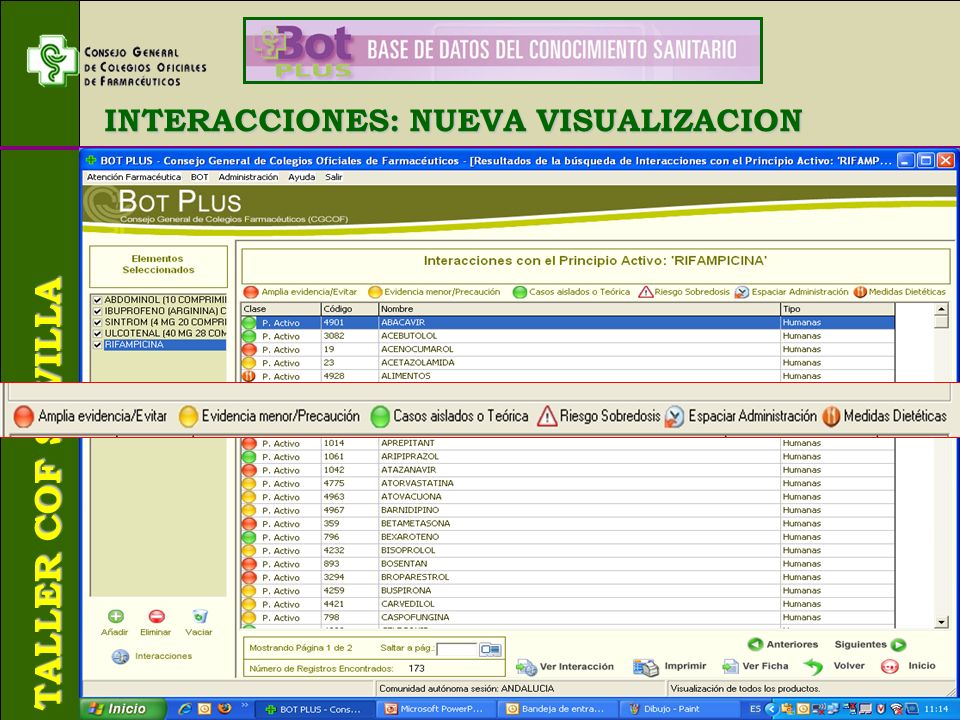Uncheck the SINTROM checkbox
960x720 pixels.
point(97,322)
